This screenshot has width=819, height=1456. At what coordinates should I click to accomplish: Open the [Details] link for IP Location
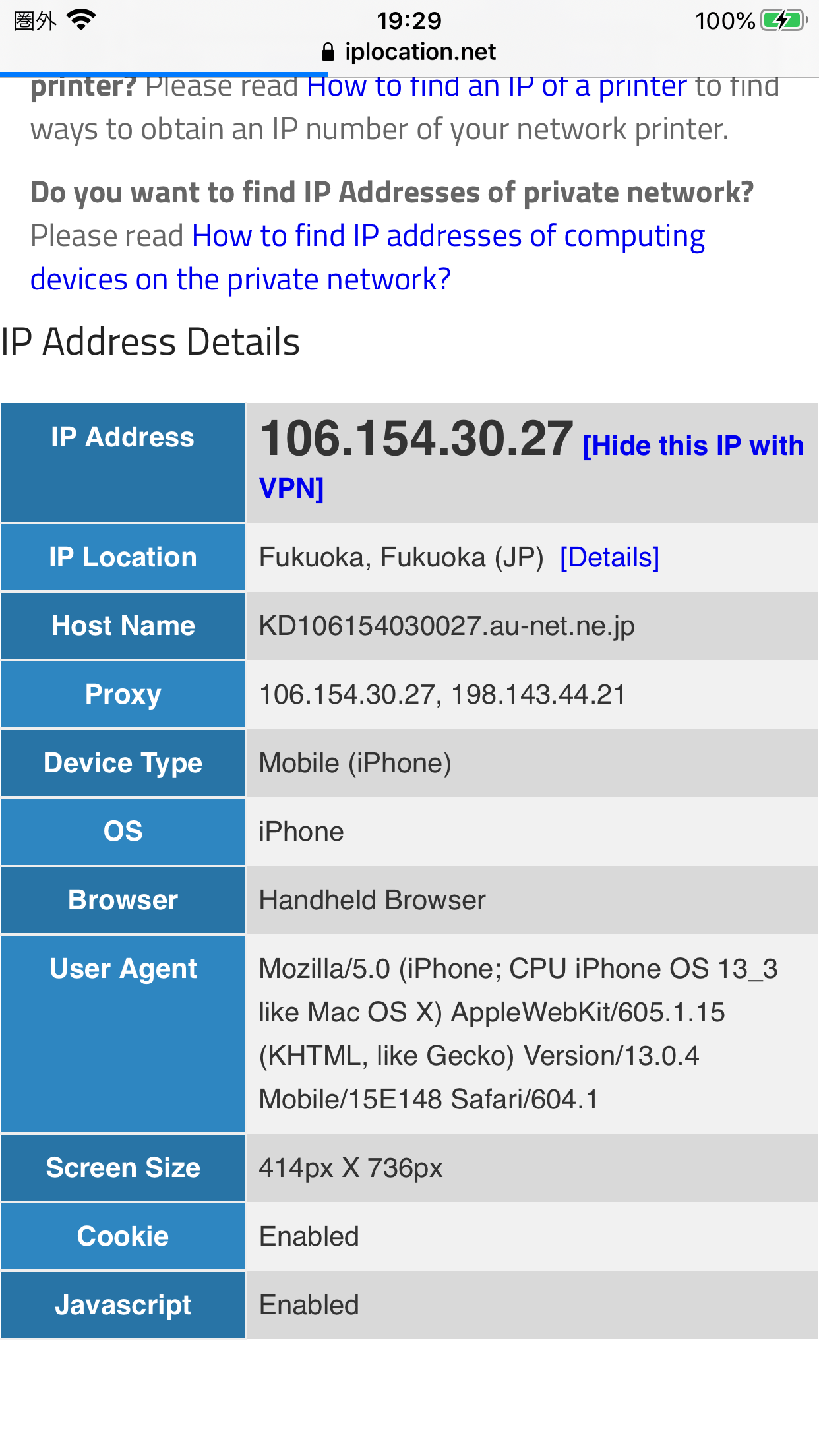coord(609,558)
